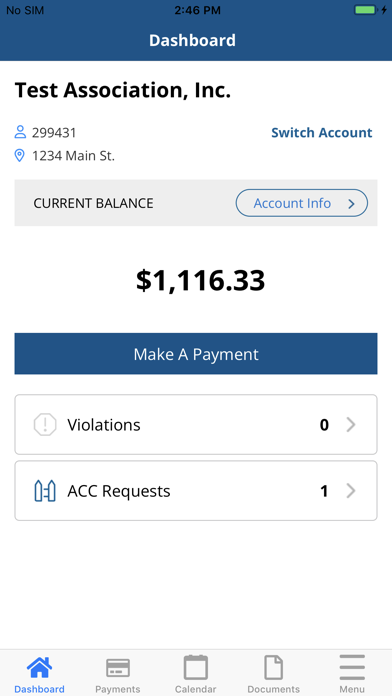Open the Account Info button
This screenshot has width=392, height=696.
pos(301,203)
